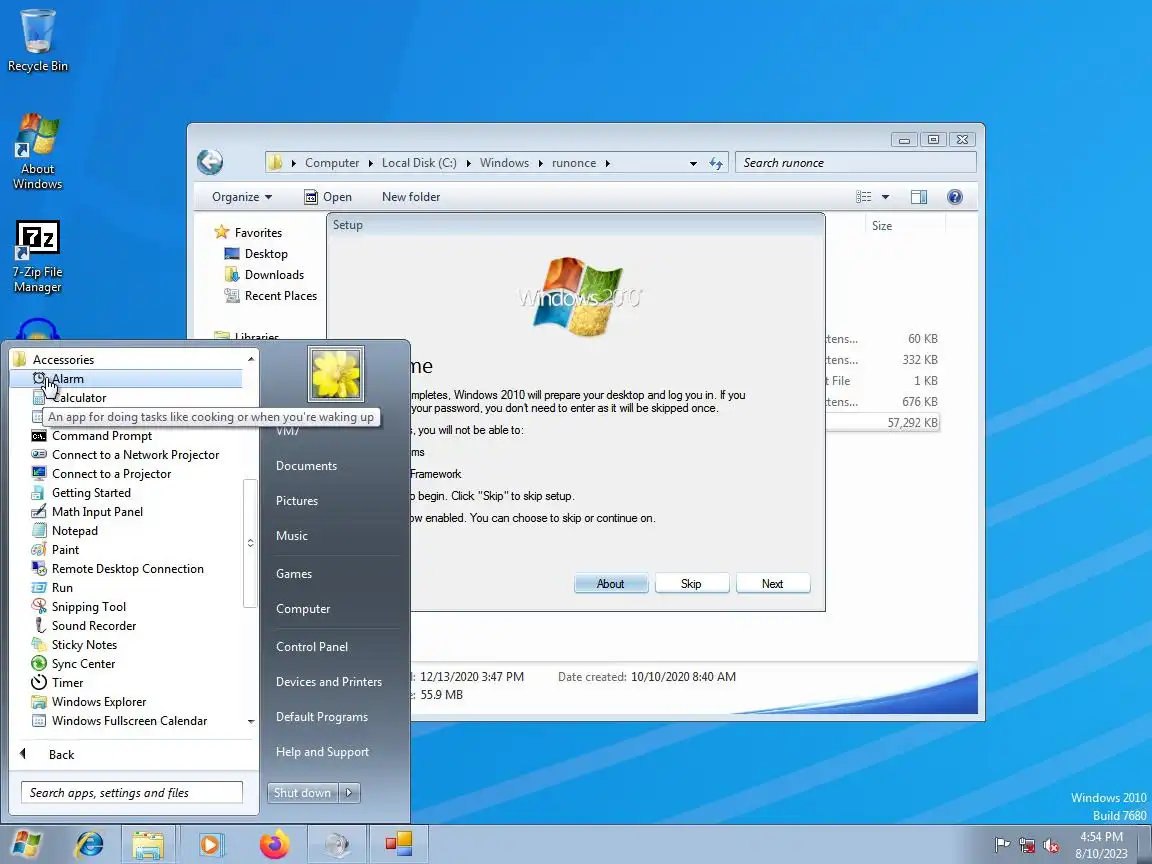Screen dimensions: 1152x864
Task: Open Sound Recorder
Action: tap(126, 626)
